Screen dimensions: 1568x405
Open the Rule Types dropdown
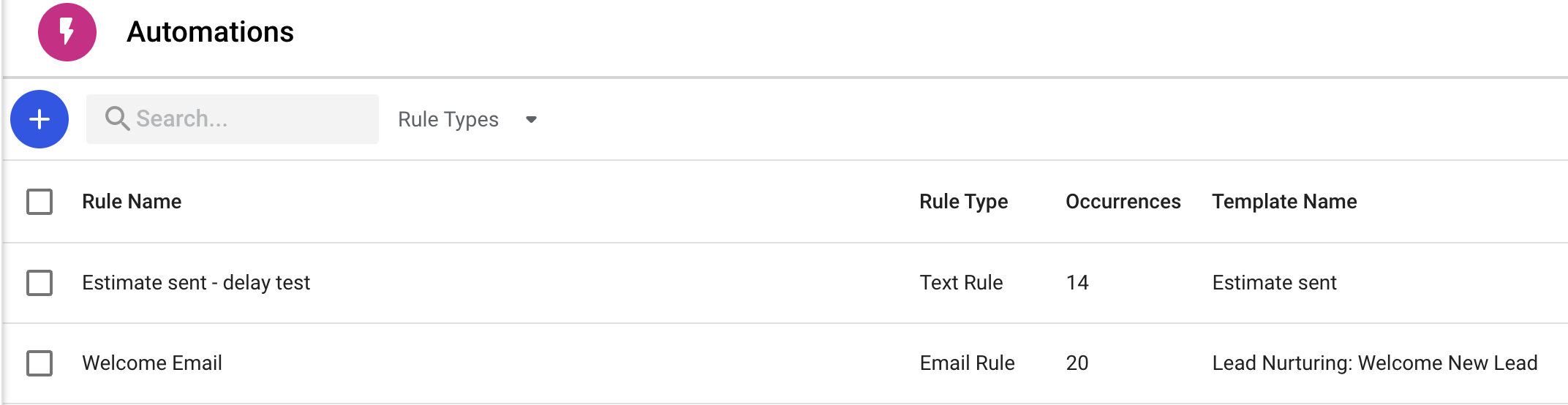click(467, 119)
